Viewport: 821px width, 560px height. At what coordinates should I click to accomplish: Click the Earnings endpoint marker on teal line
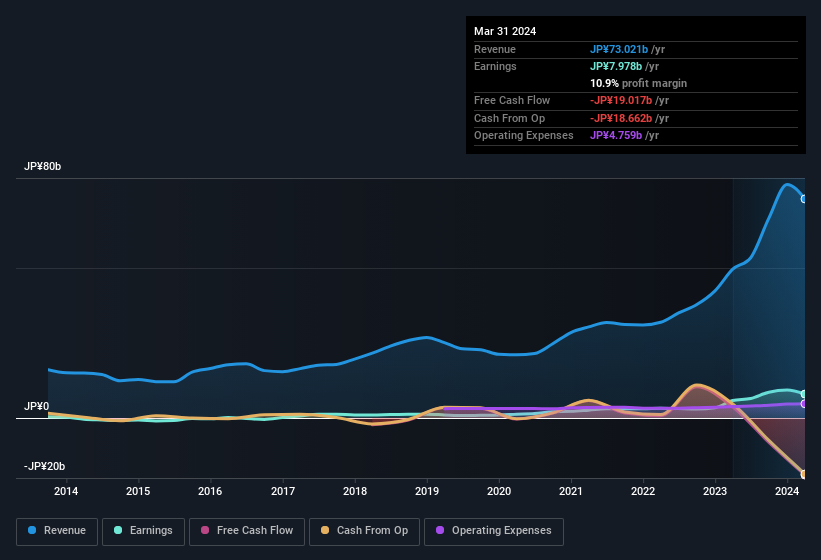[804, 394]
